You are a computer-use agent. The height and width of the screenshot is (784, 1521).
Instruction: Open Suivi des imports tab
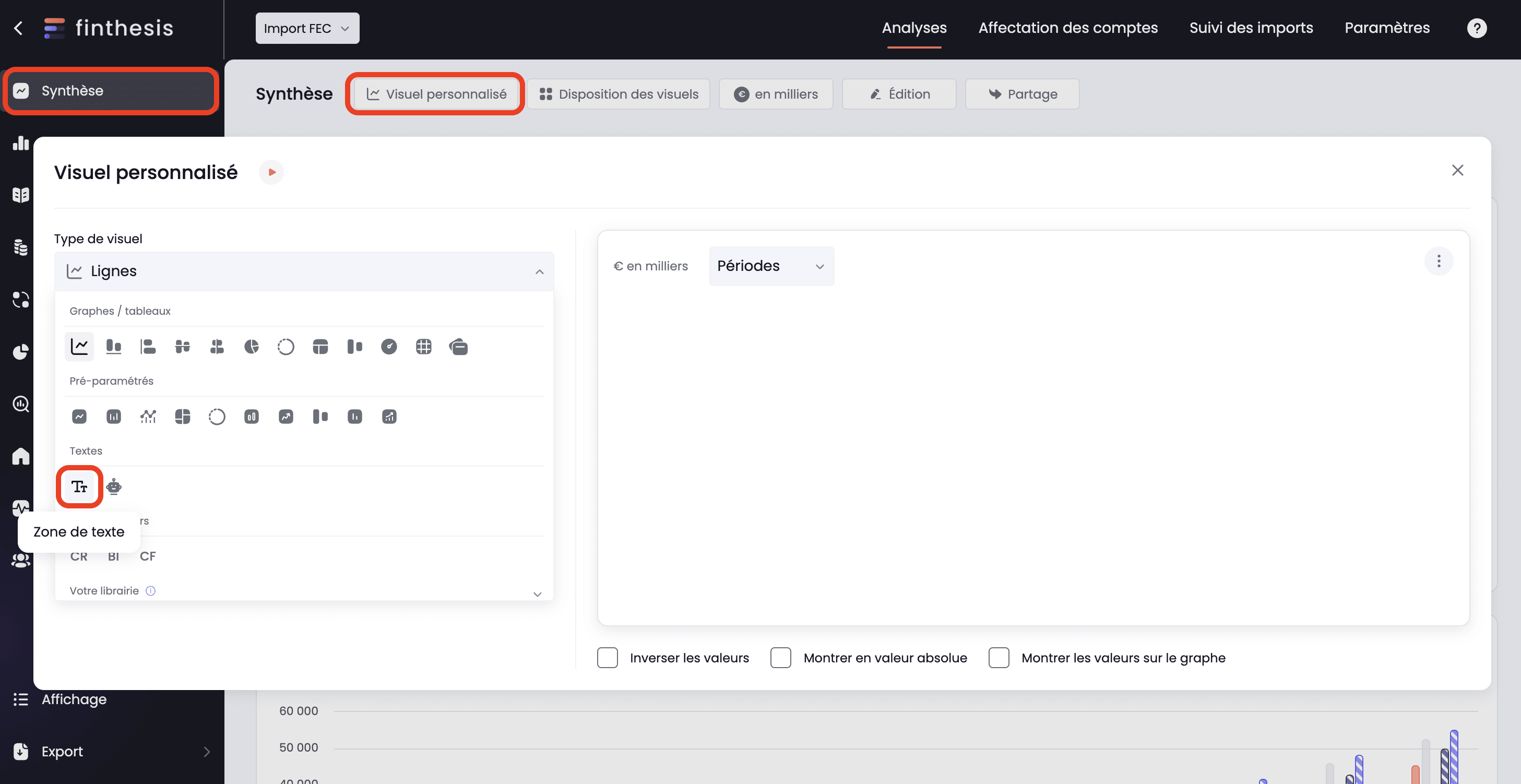pos(1251,28)
